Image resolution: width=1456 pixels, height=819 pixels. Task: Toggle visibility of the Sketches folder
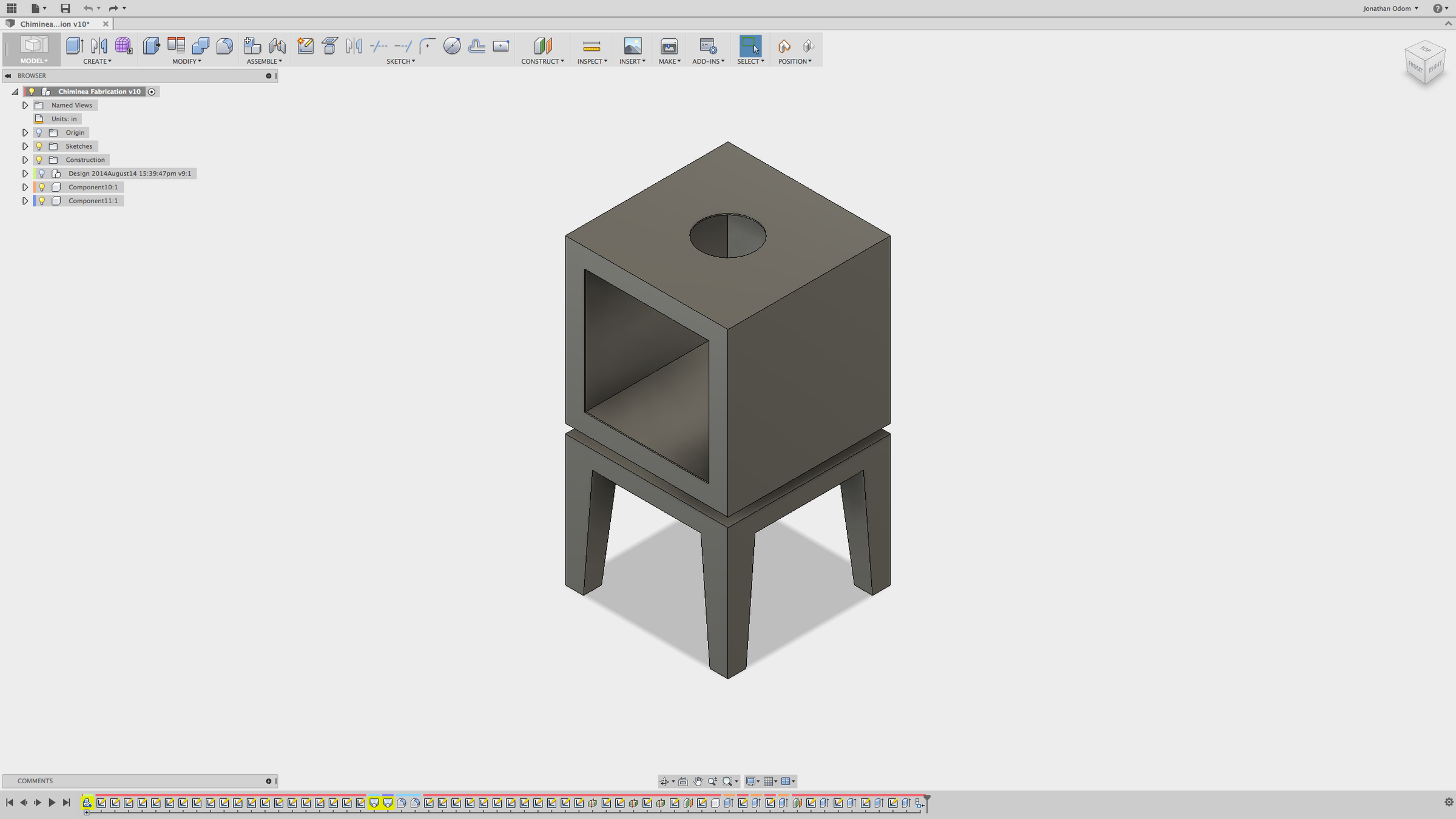(x=39, y=146)
